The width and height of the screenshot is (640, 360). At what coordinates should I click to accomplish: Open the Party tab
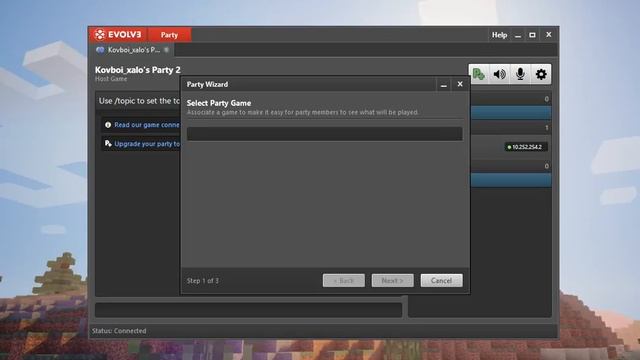click(169, 35)
